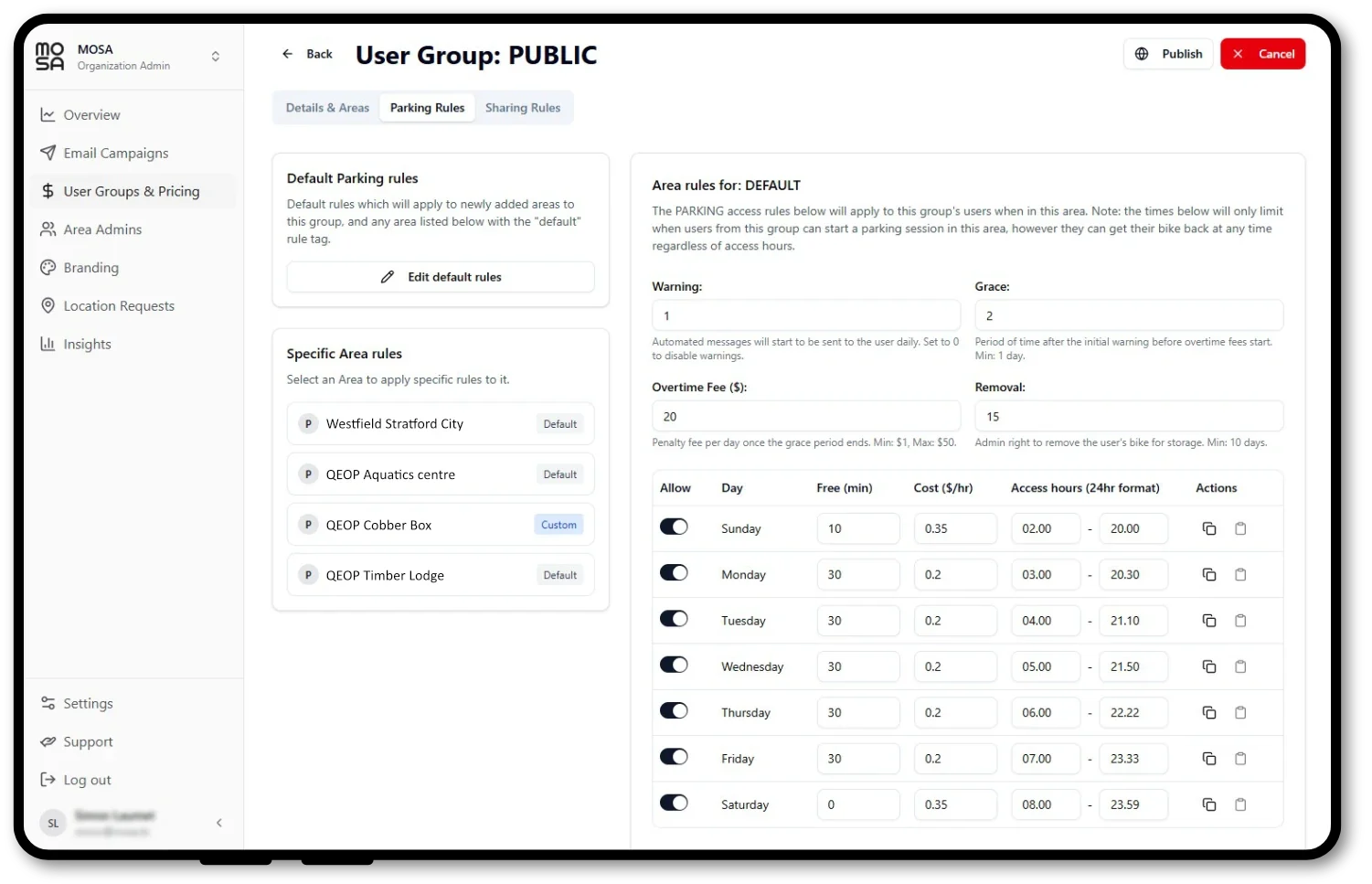The width and height of the screenshot is (1372, 884).
Task: Publish the user group
Action: (x=1168, y=54)
